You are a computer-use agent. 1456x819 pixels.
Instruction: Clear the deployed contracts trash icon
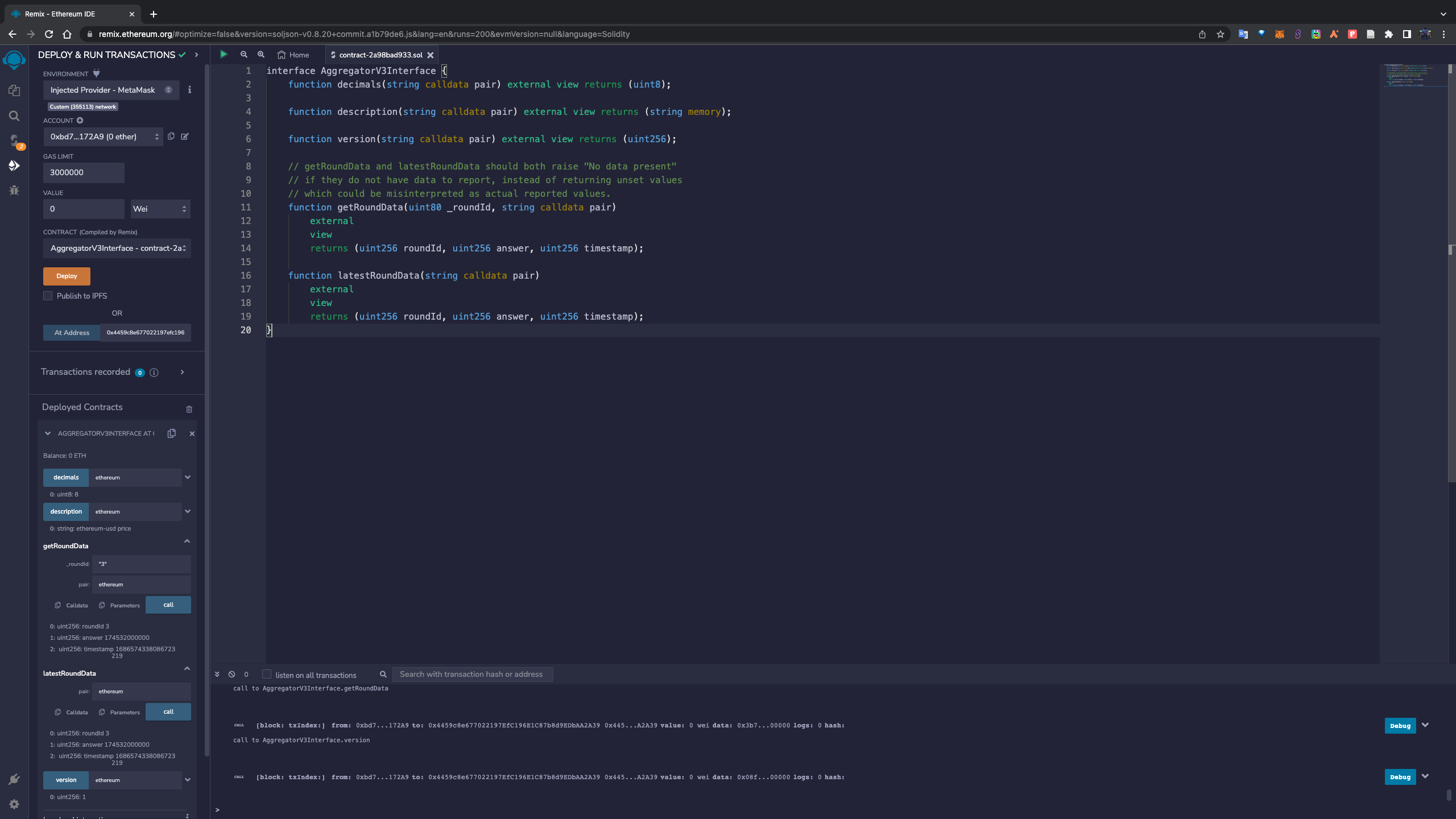click(189, 409)
